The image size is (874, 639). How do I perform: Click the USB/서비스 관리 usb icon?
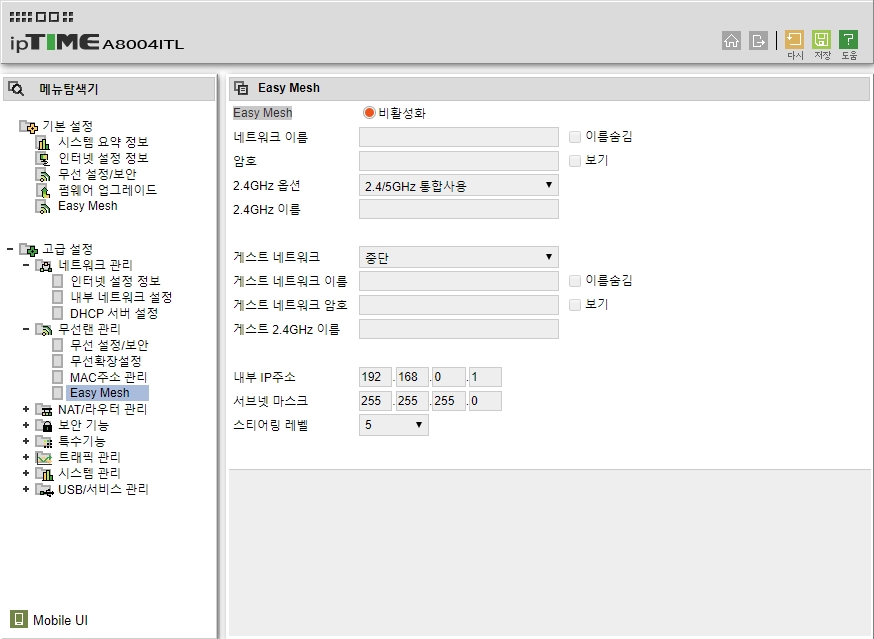[x=44, y=490]
